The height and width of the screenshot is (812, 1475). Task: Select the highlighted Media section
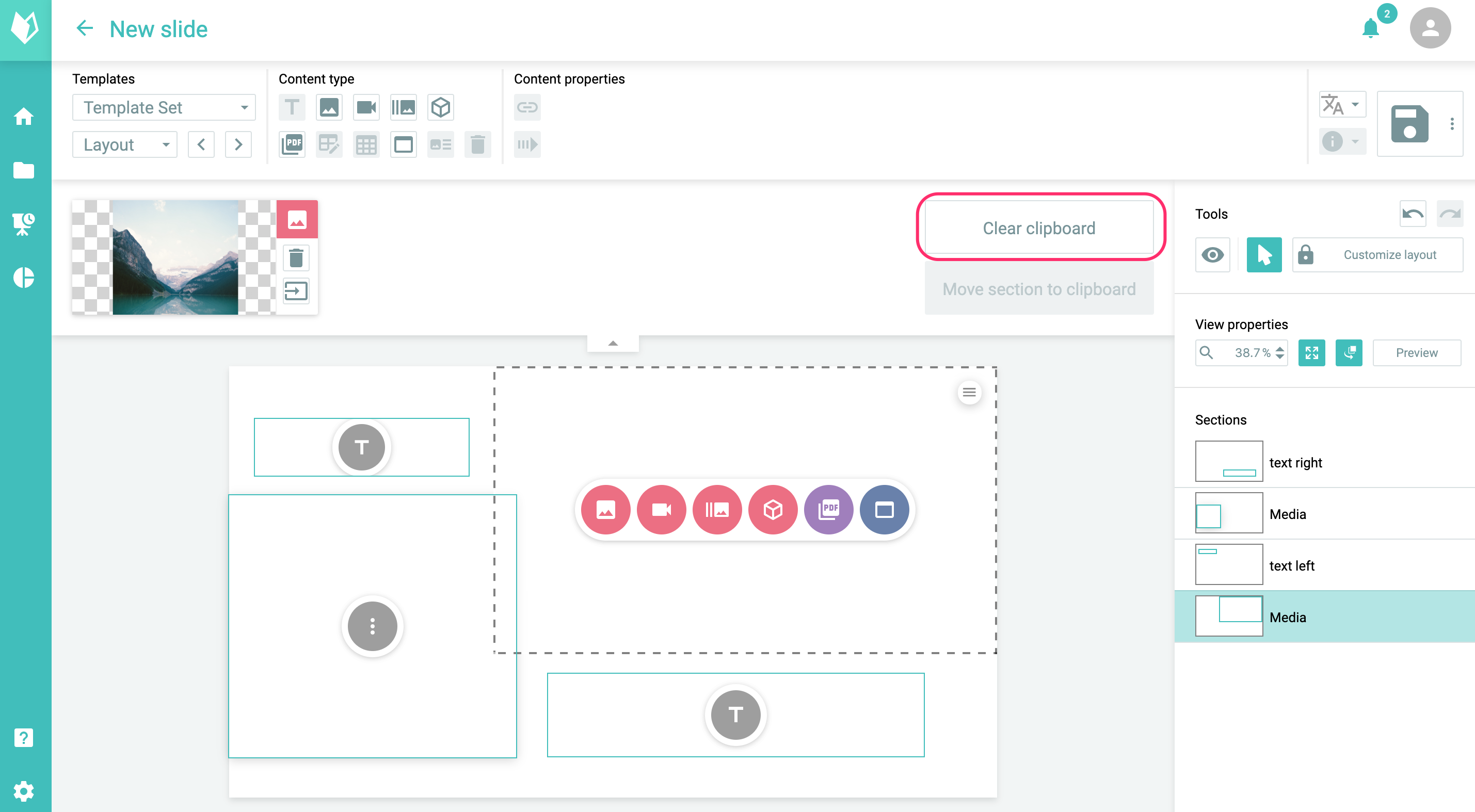(1325, 616)
